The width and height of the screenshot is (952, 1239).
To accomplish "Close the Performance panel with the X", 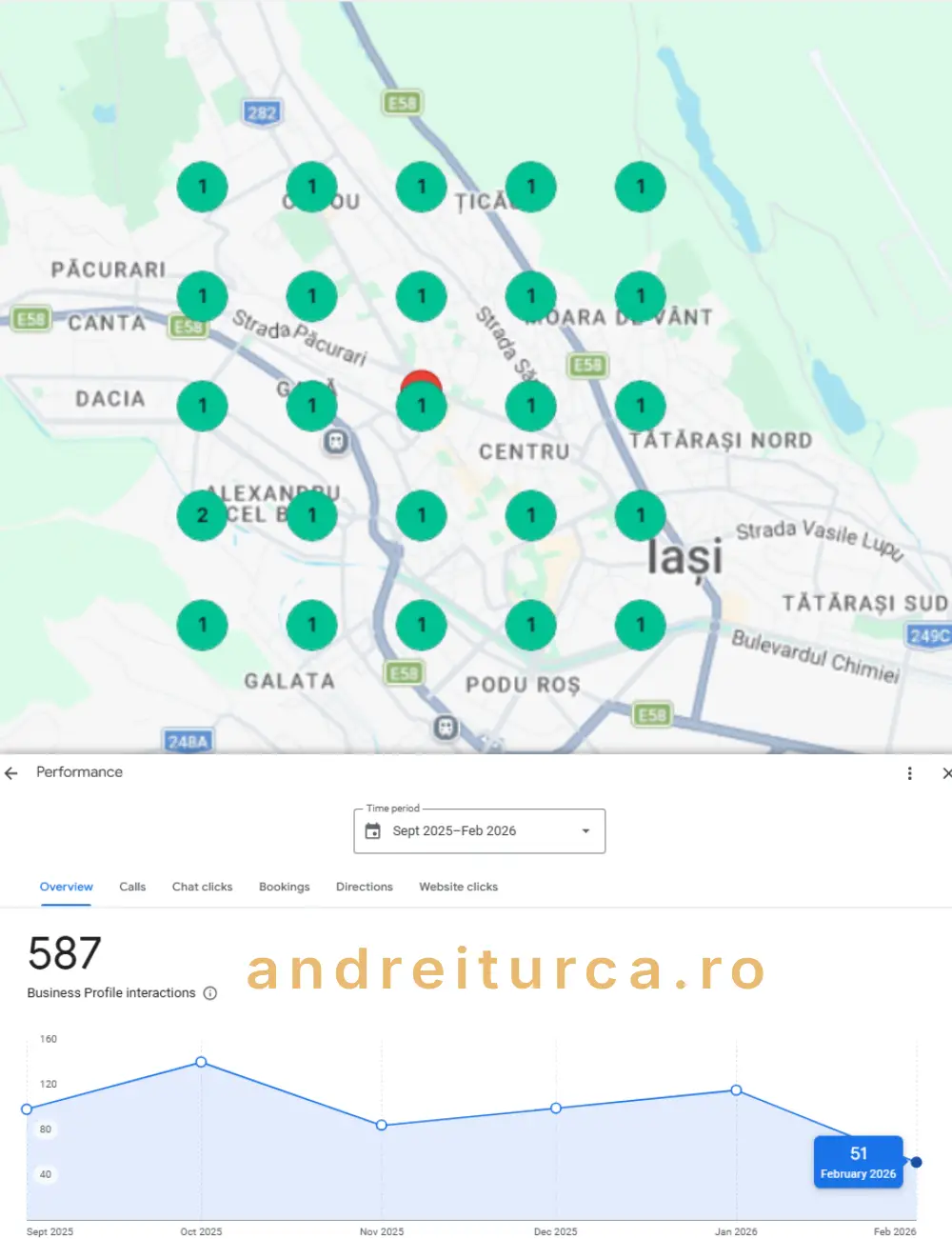I will (946, 773).
